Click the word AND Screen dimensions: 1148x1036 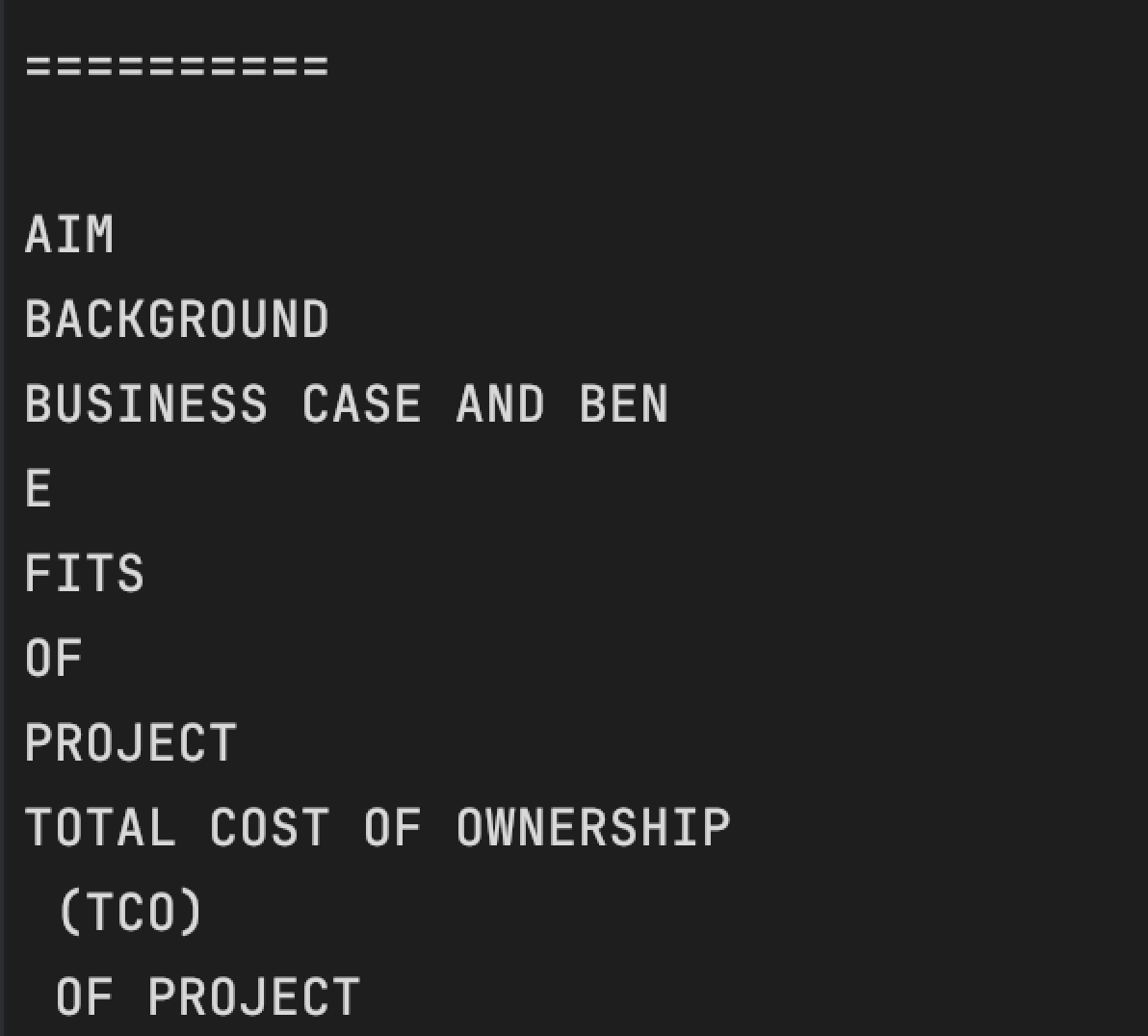point(500,404)
